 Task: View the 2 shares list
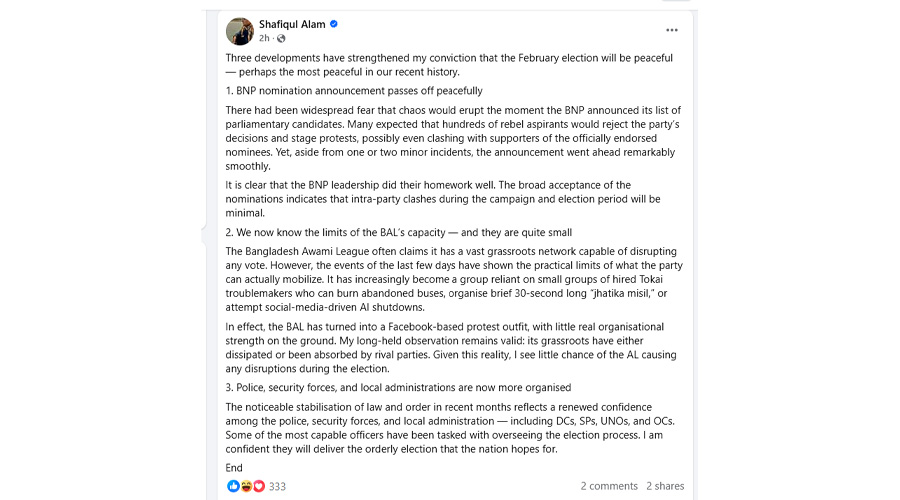pos(665,486)
